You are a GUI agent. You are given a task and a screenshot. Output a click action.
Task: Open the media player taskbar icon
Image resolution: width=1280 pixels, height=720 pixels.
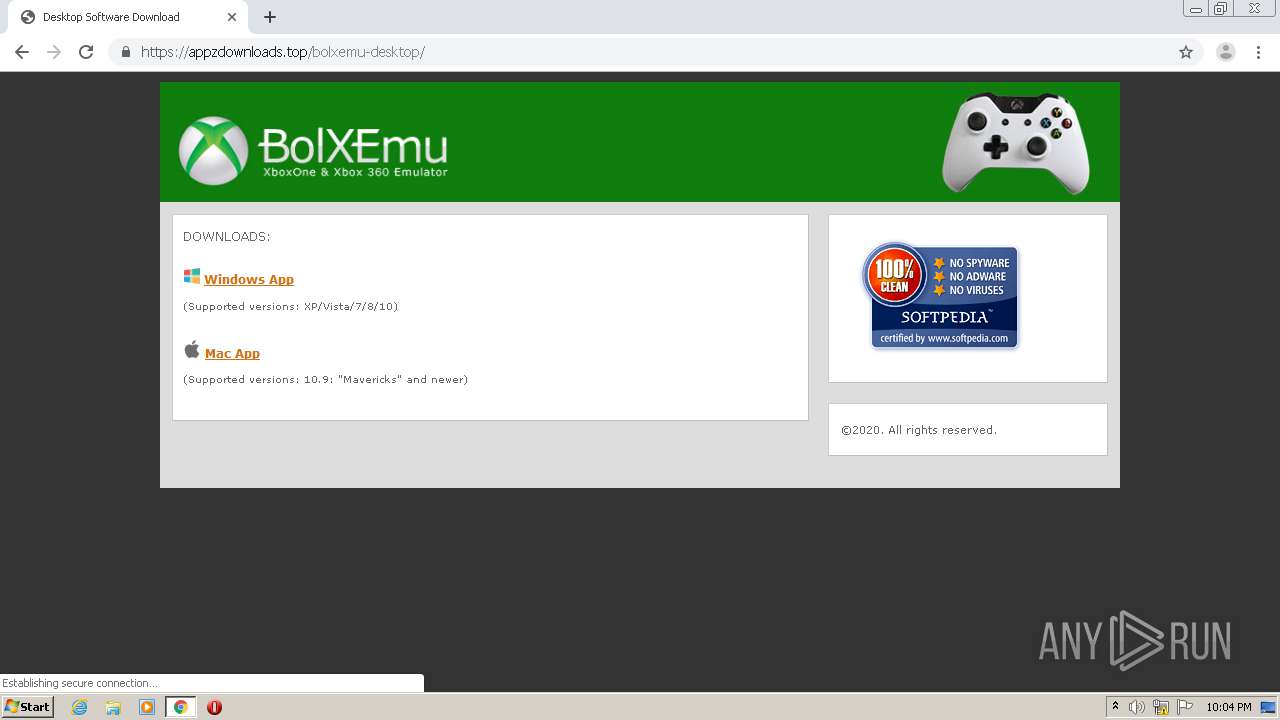point(147,707)
